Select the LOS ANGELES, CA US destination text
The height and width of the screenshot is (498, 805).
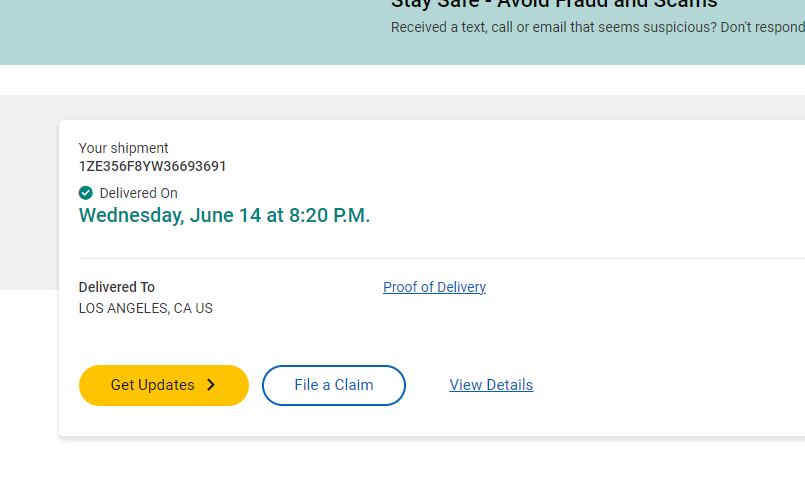click(x=145, y=308)
